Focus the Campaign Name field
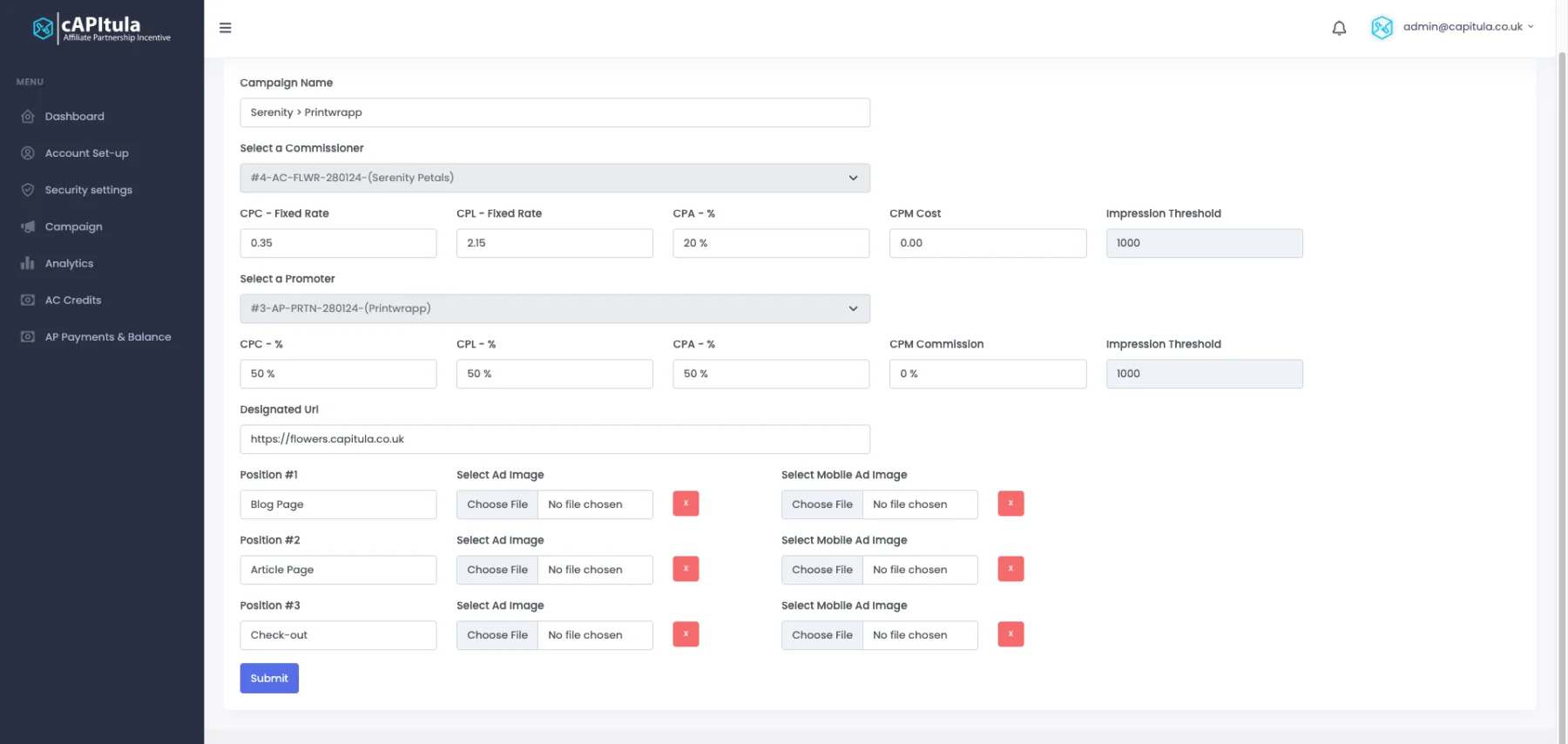Viewport: 1568px width, 744px height. pos(555,112)
